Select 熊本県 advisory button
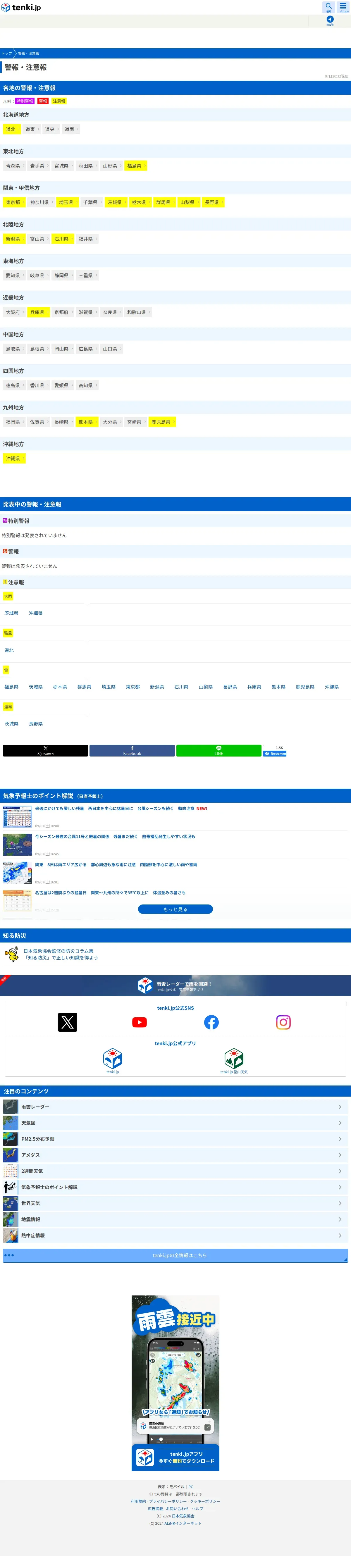The height and width of the screenshot is (1568, 351). [x=87, y=422]
